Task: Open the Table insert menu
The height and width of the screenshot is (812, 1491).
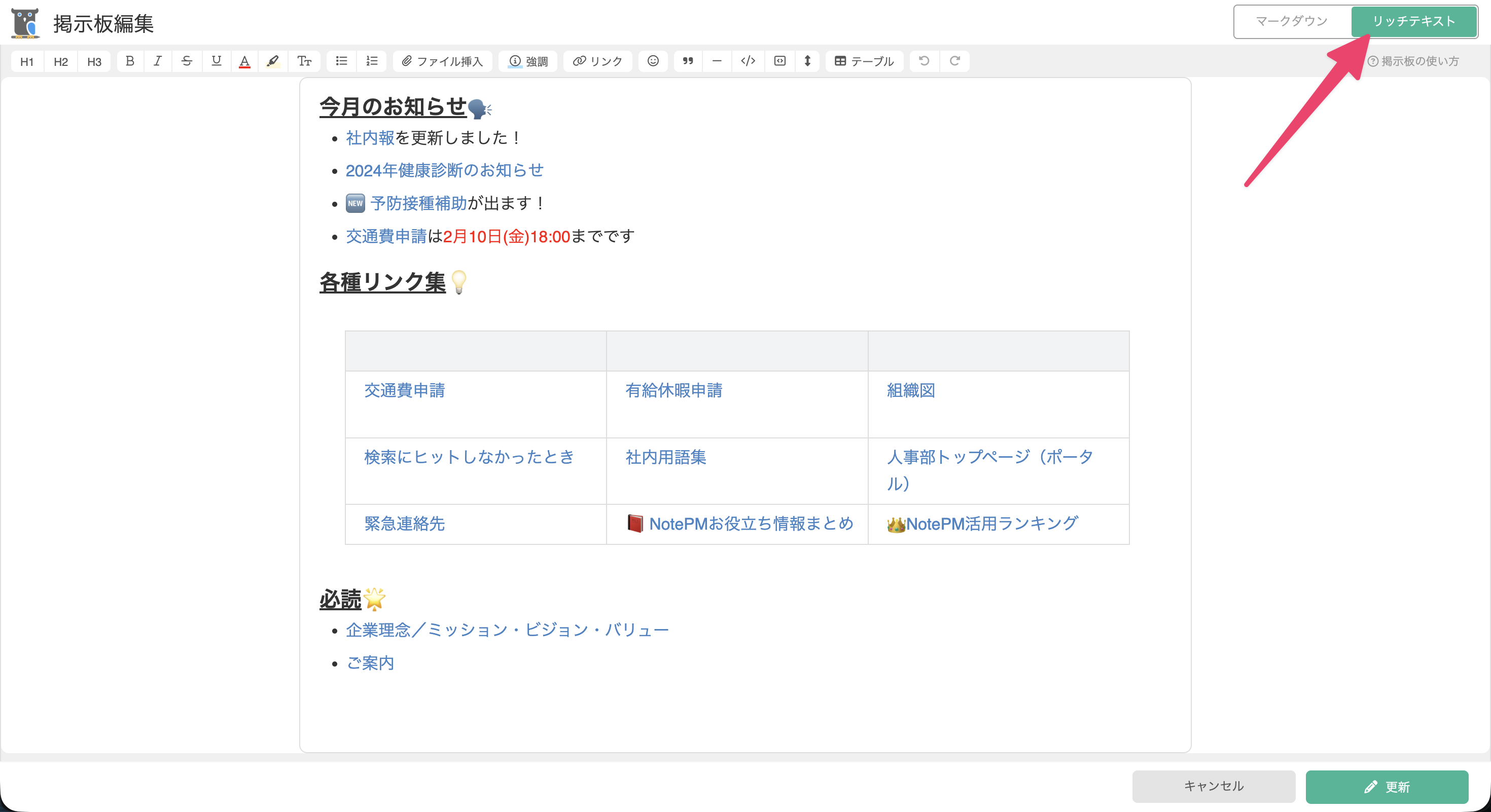Action: click(x=864, y=61)
